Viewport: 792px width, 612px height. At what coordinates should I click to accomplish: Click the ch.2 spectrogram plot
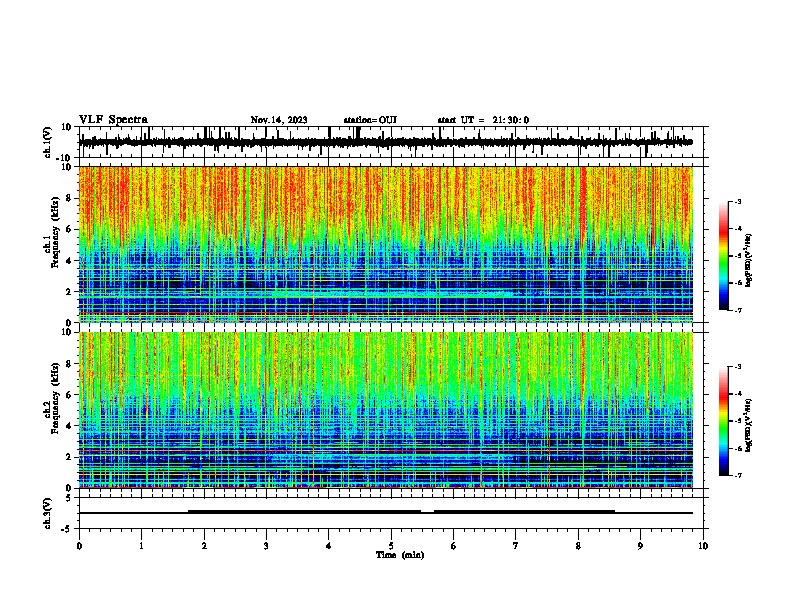tap(386, 410)
